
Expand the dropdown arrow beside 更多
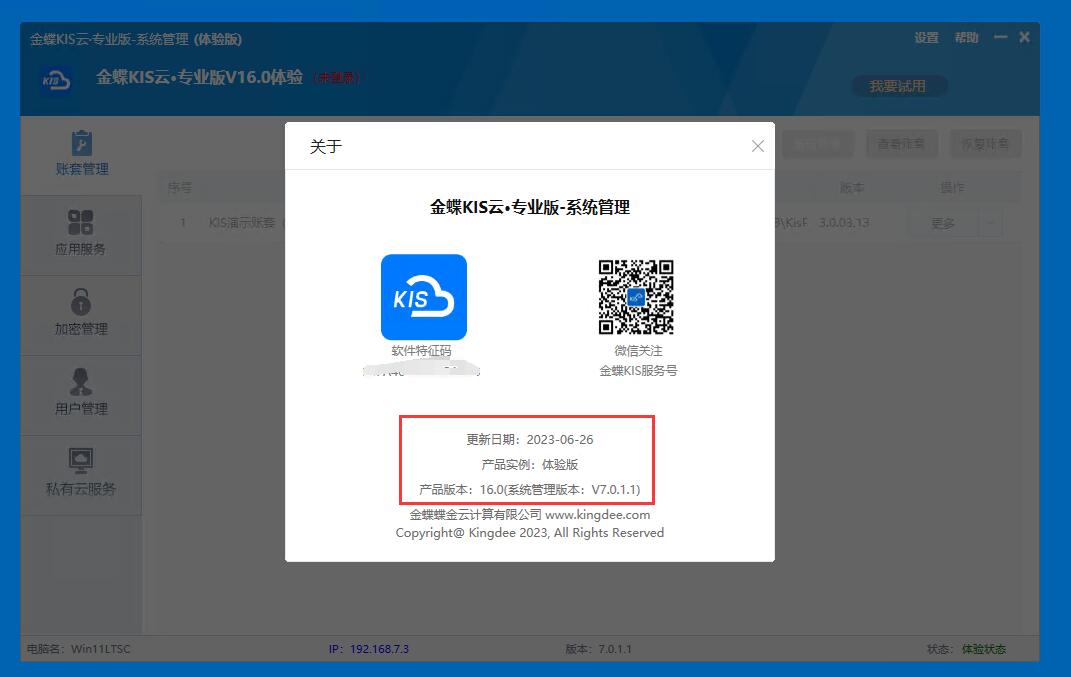click(x=991, y=223)
